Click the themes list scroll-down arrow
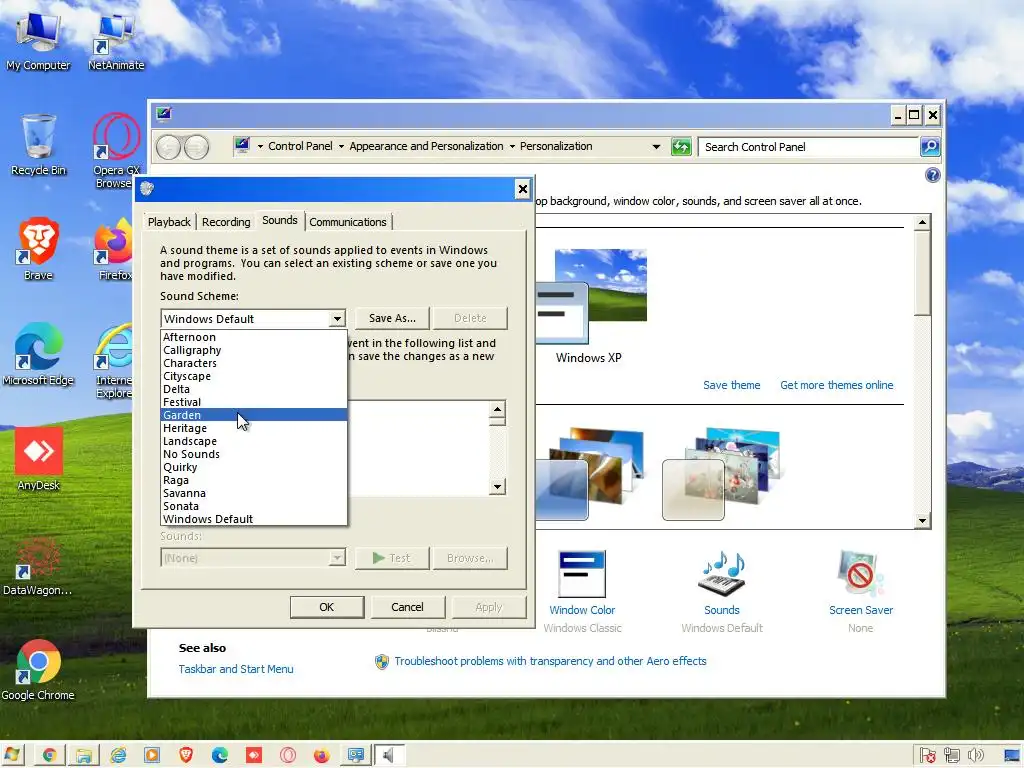 tap(922, 520)
